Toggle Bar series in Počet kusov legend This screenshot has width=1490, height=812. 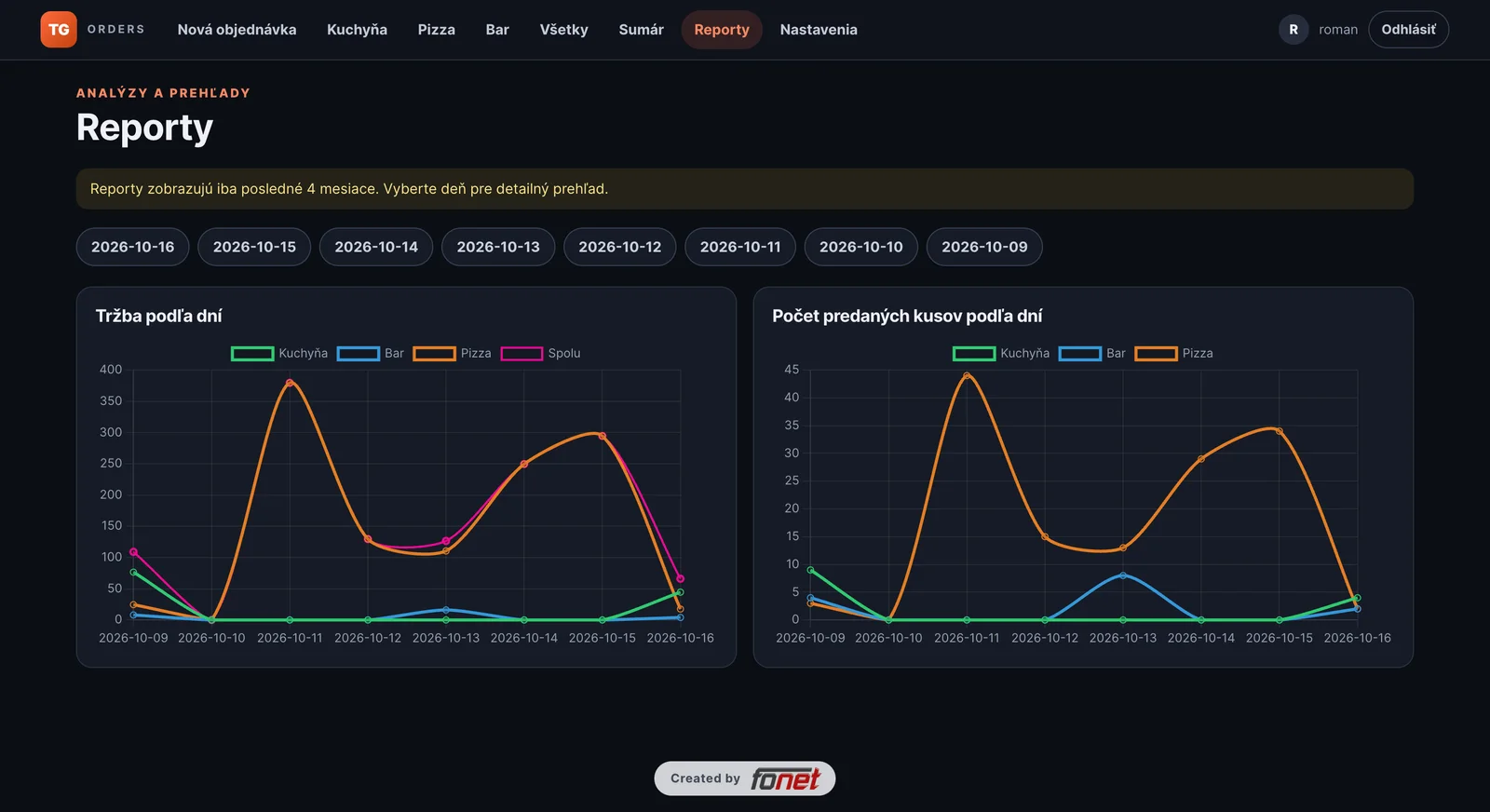click(x=1092, y=354)
